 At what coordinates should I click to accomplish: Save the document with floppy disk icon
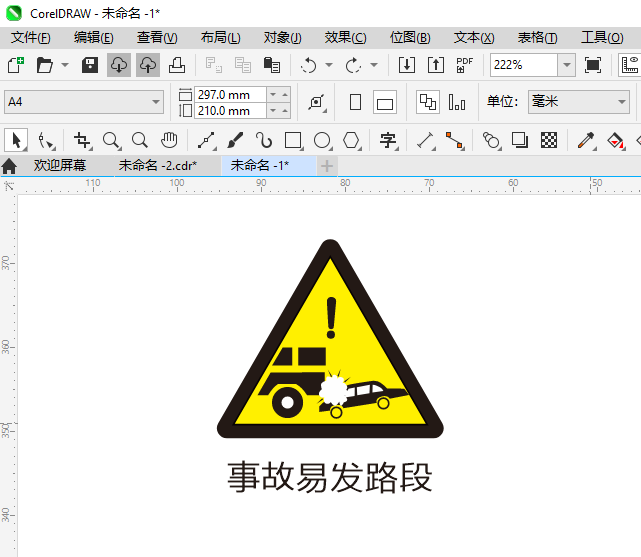90,65
